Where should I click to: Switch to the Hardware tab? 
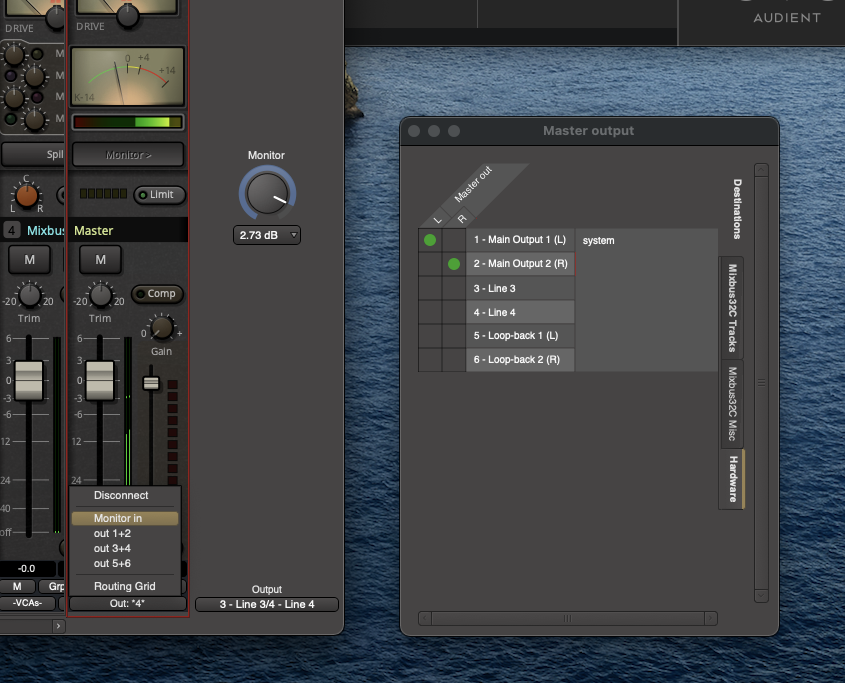[733, 479]
